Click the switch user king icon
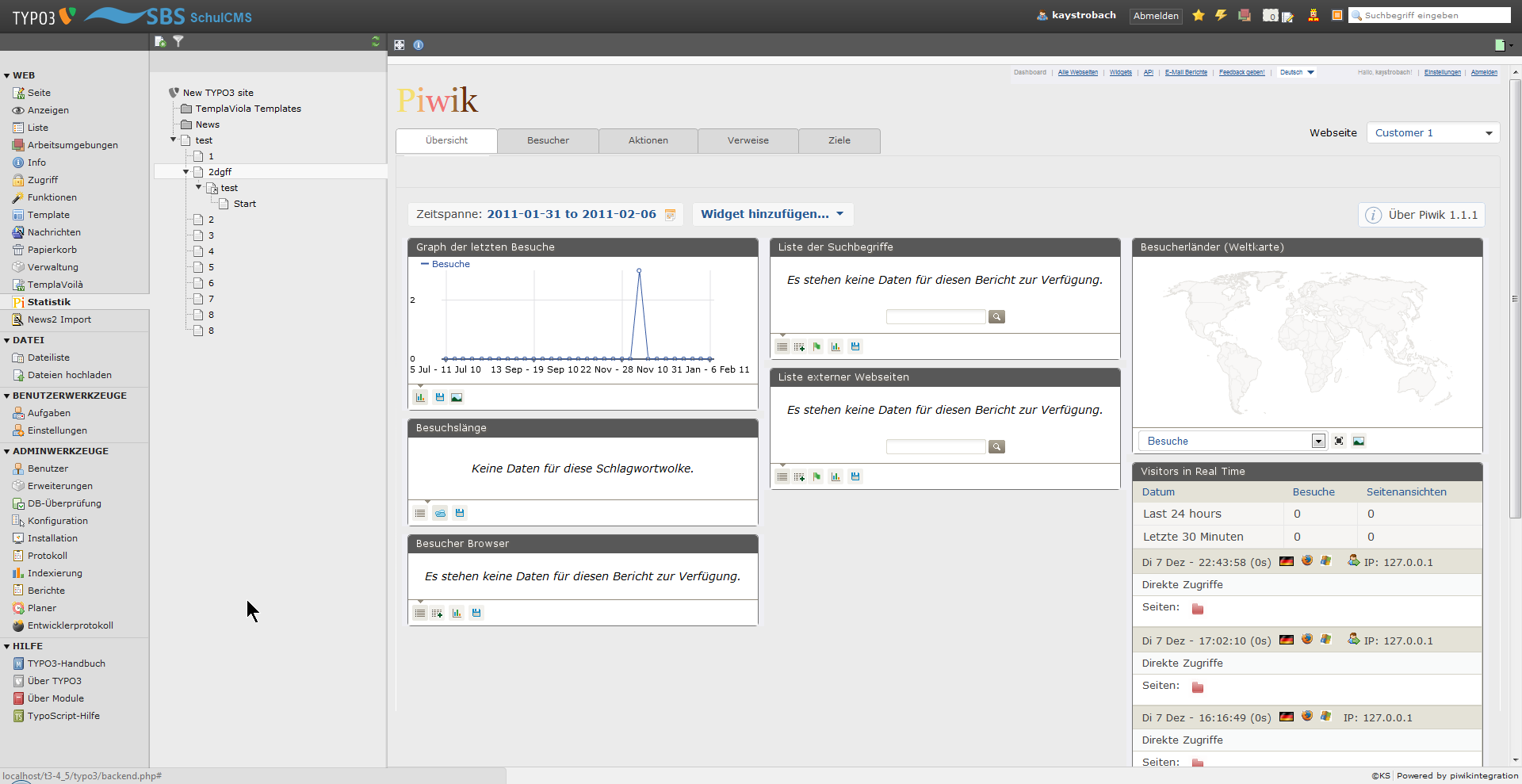 (x=1314, y=15)
